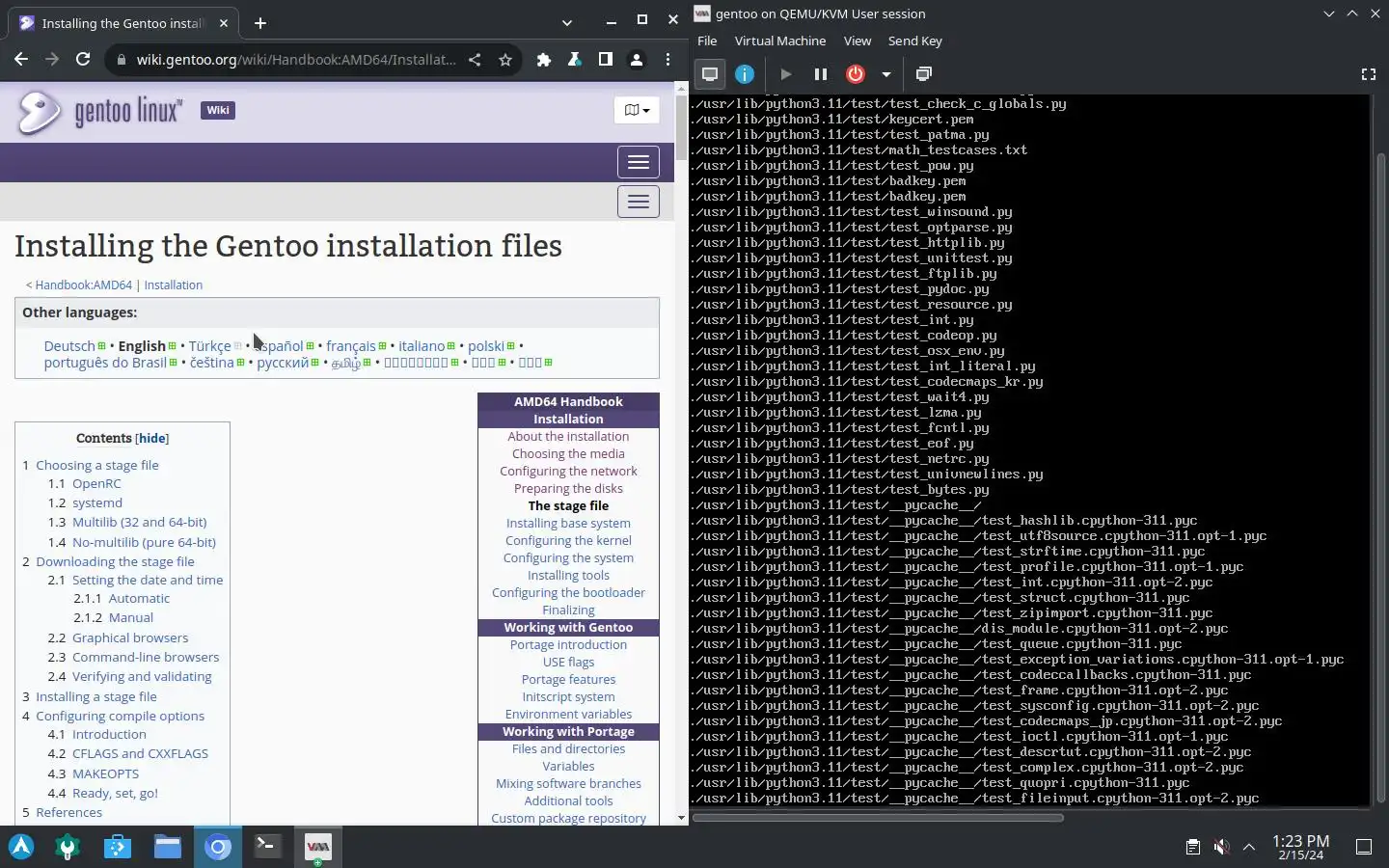
Task: Open the file manager from taskbar
Action: 168,847
